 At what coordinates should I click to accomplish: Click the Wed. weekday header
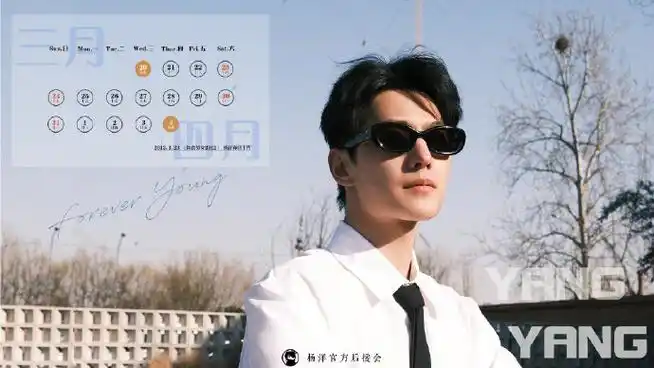[x=143, y=49]
